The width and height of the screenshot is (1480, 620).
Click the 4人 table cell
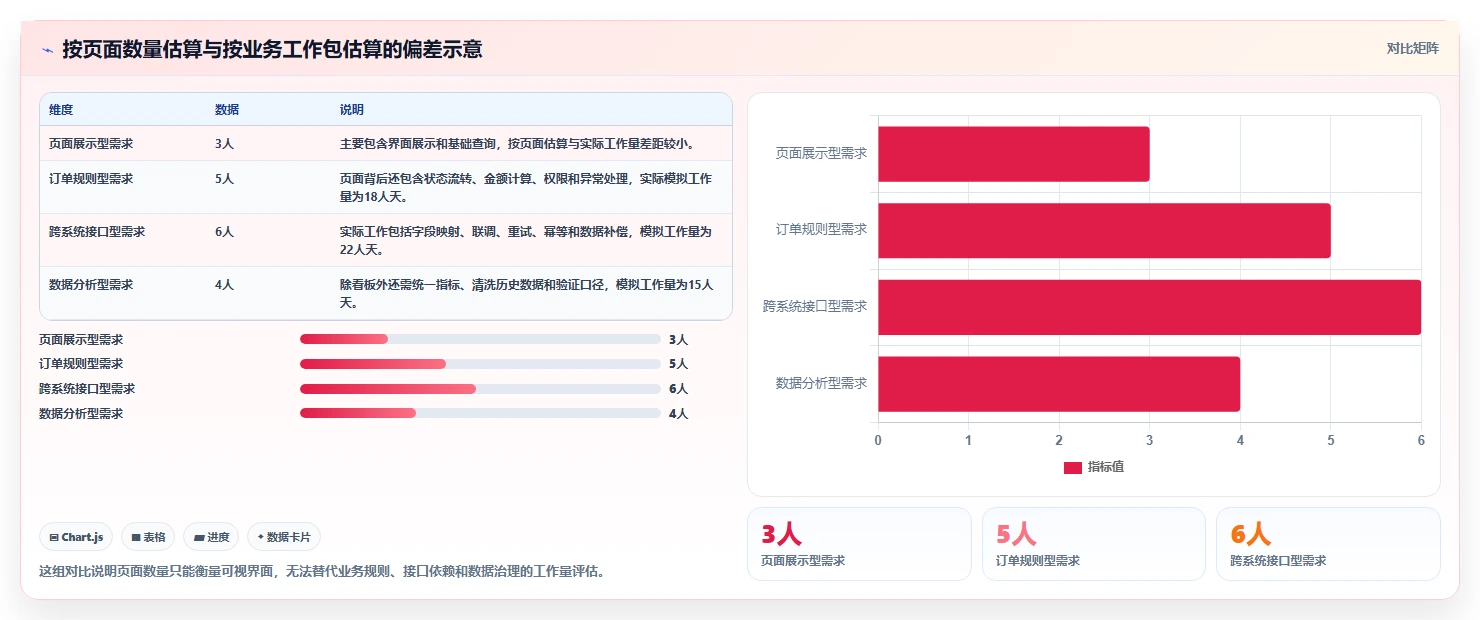(224, 285)
